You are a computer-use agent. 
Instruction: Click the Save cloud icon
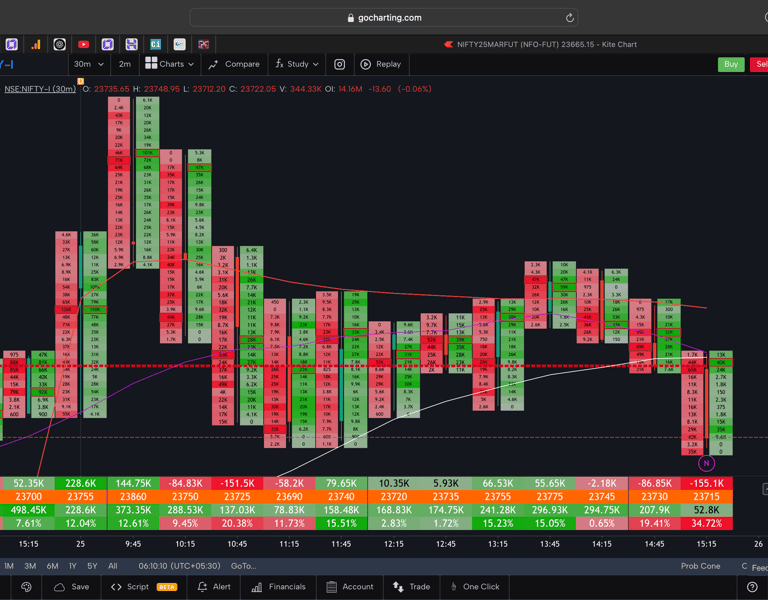tap(59, 587)
